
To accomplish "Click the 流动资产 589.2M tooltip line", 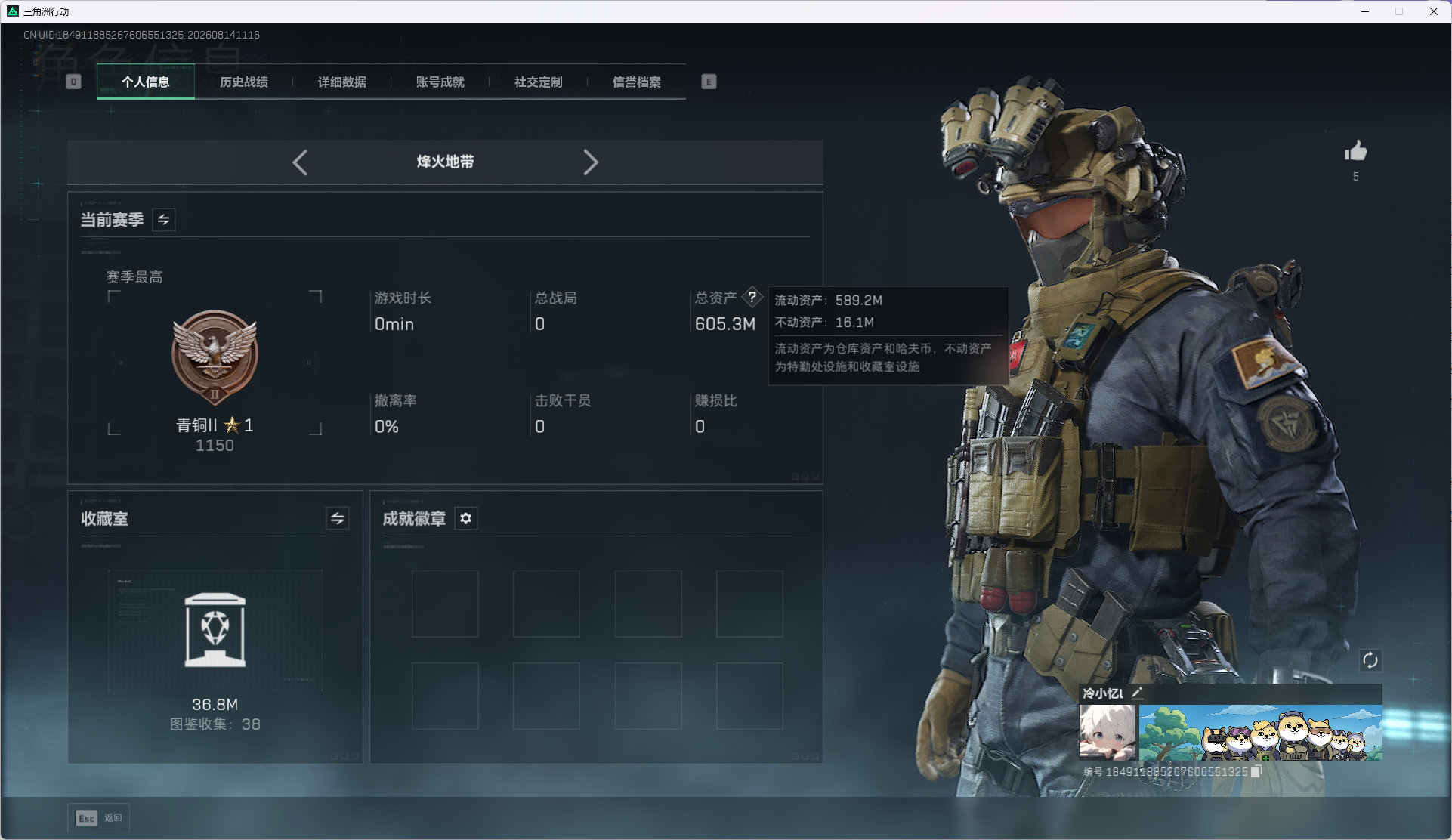I will click(x=829, y=301).
